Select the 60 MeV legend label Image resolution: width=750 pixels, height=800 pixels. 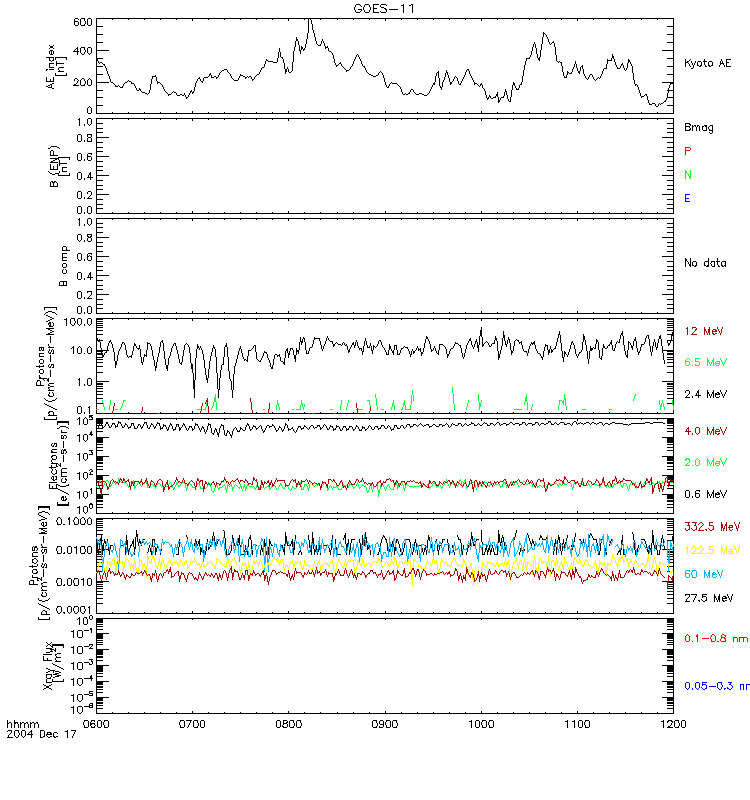pyautogui.click(x=704, y=574)
